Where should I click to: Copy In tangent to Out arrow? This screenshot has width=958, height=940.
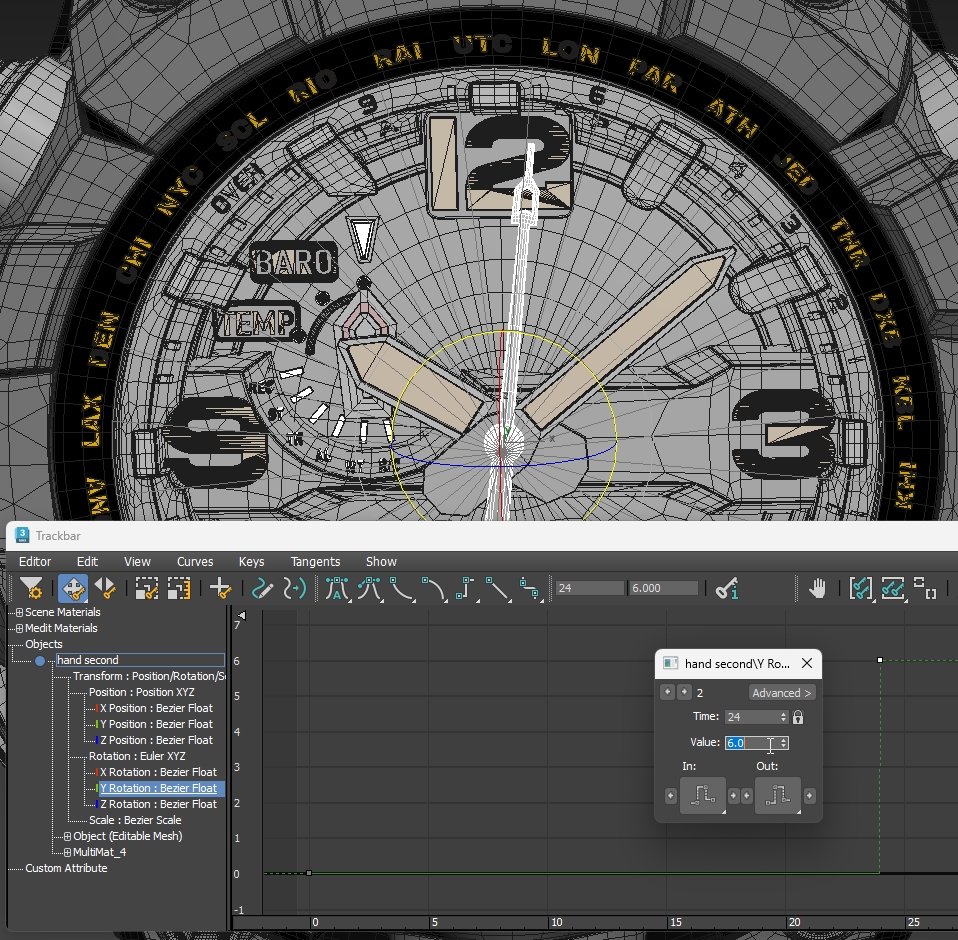734,796
